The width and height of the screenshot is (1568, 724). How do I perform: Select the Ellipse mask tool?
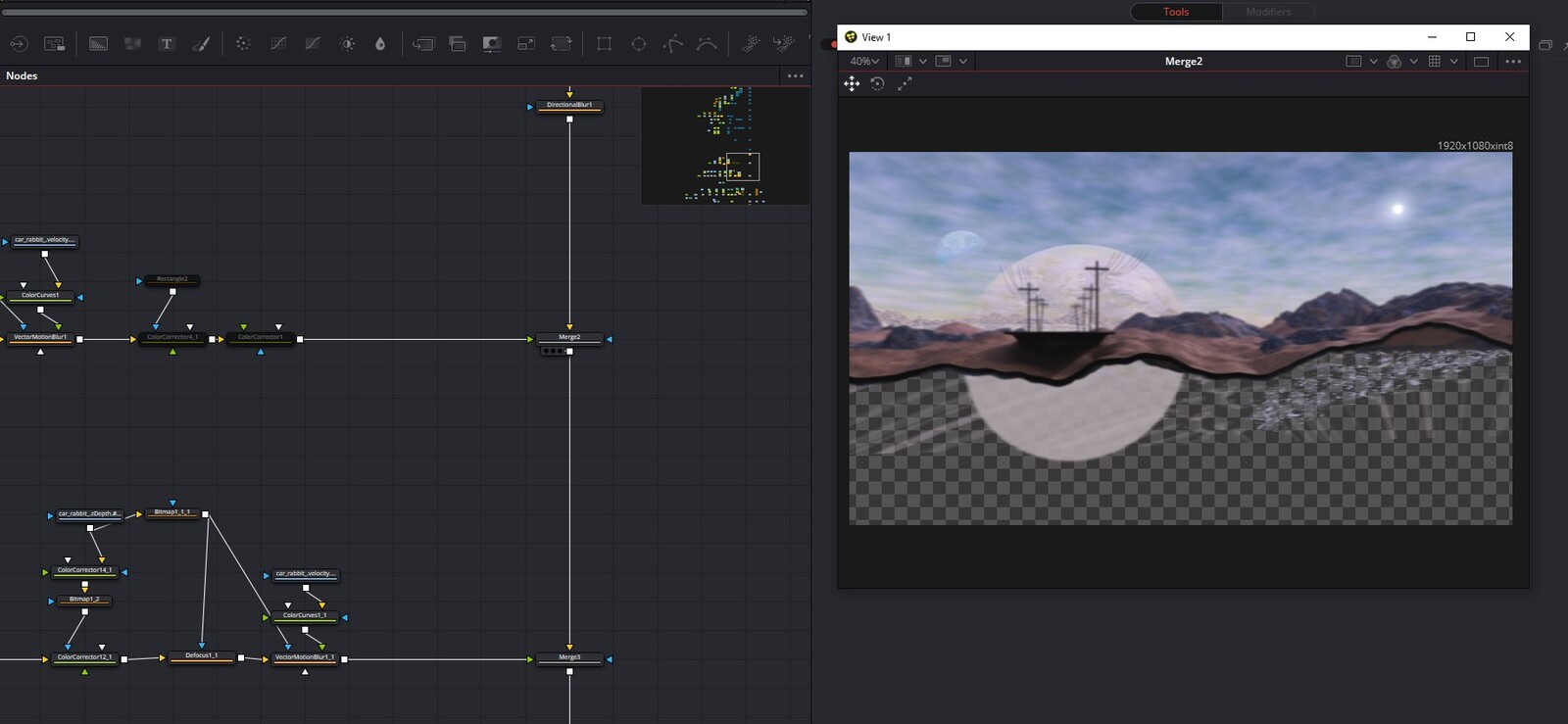[x=638, y=44]
